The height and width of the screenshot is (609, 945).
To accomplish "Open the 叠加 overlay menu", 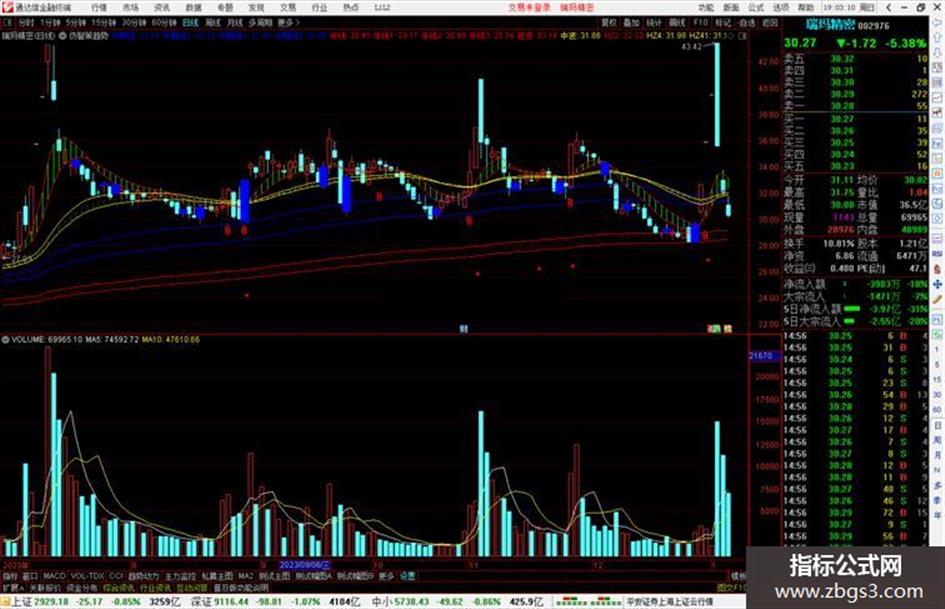I will 631,23.
